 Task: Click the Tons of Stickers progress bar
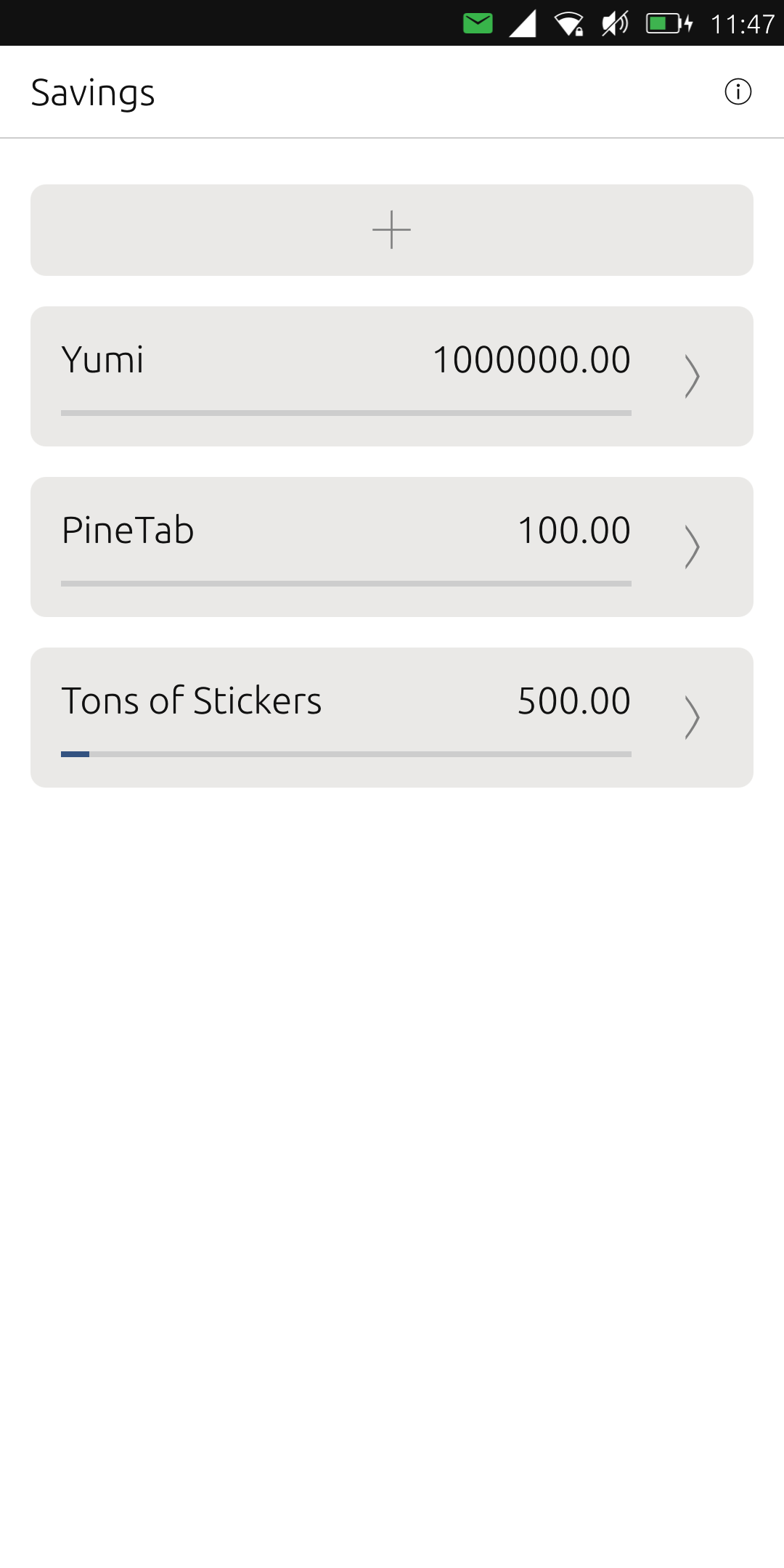pos(346,754)
